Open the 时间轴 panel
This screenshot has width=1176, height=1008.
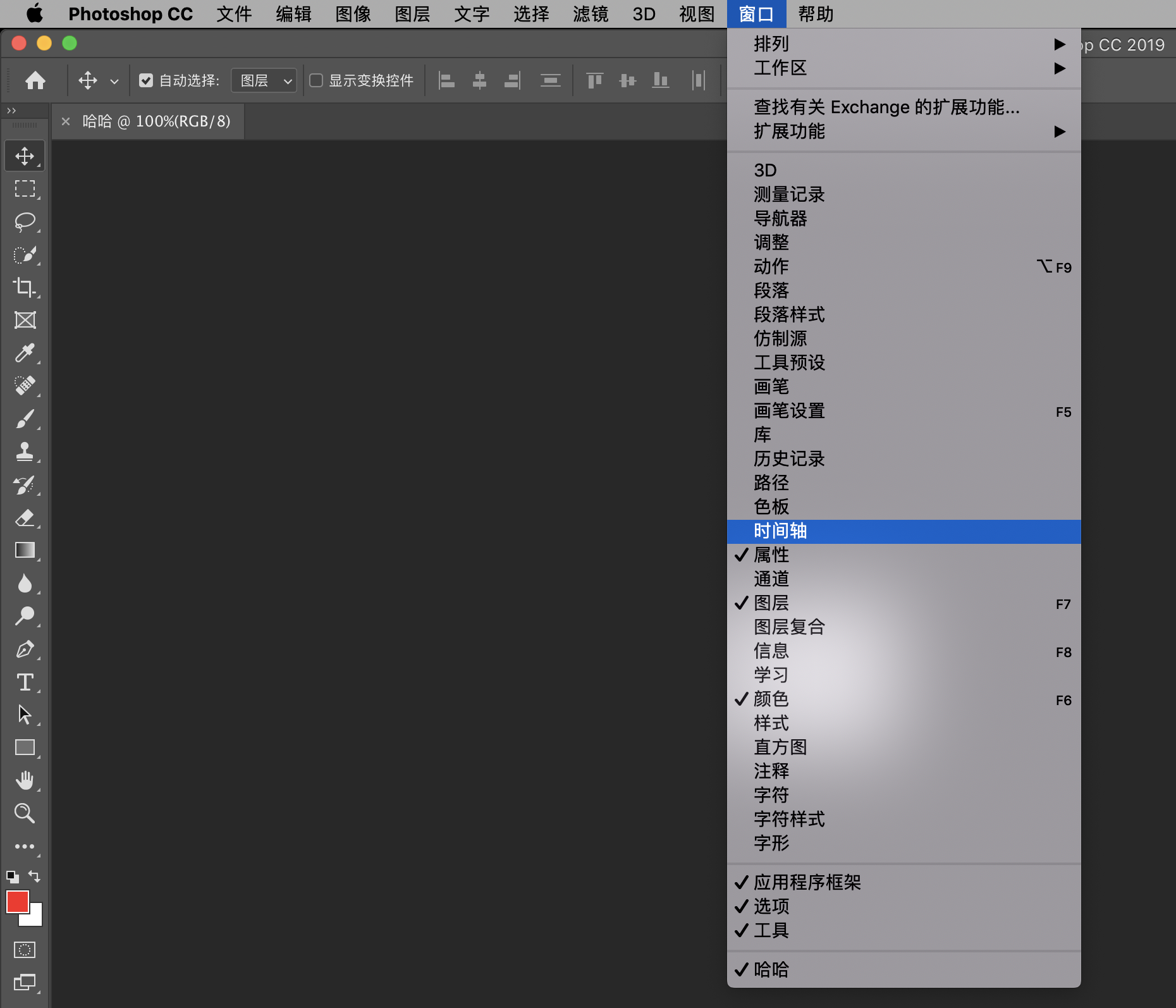tap(904, 531)
